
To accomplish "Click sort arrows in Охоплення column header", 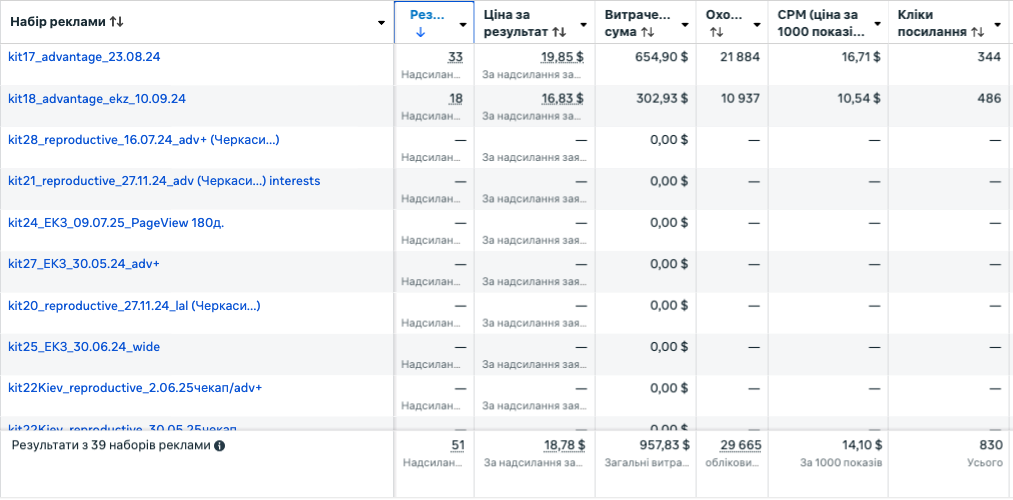I will click(x=716, y=32).
